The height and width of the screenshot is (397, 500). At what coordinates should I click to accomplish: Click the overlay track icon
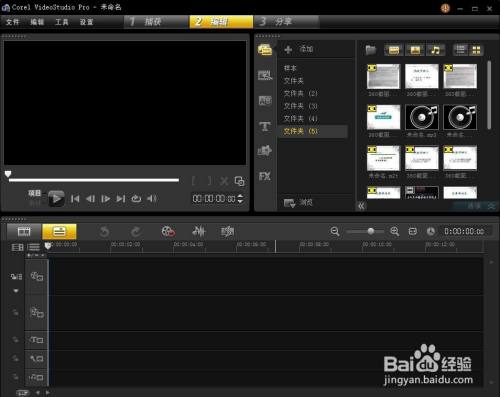37,313
